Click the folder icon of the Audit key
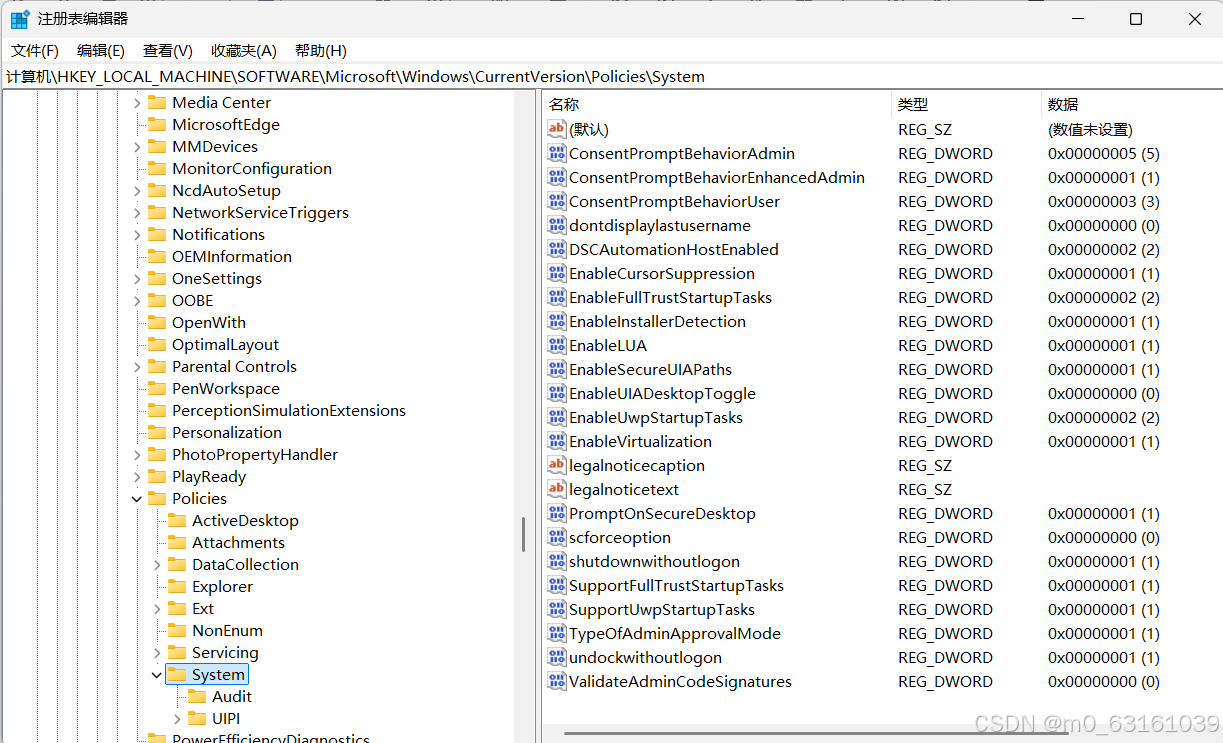This screenshot has width=1223, height=743. 196,696
